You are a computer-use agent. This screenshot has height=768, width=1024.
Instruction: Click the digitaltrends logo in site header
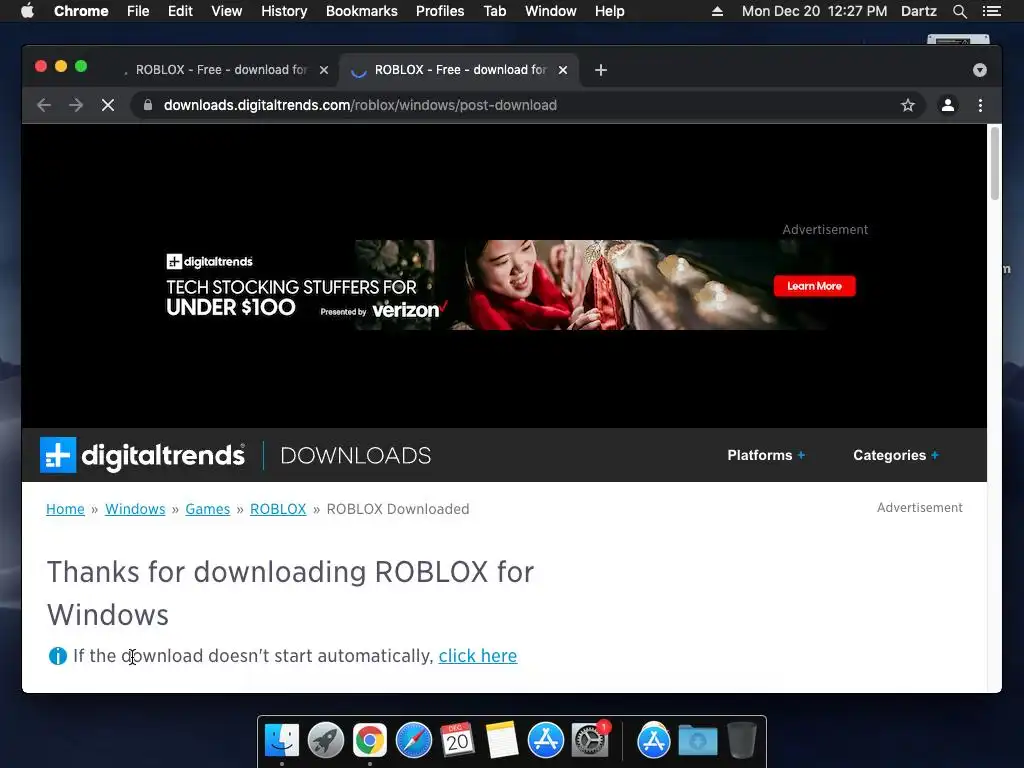[142, 455]
